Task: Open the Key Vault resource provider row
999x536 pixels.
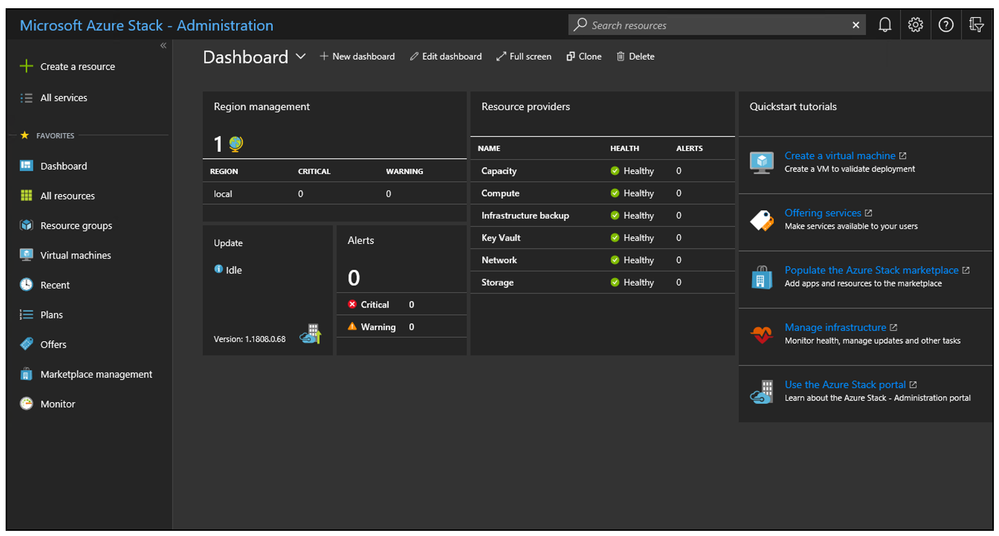Action: point(603,238)
